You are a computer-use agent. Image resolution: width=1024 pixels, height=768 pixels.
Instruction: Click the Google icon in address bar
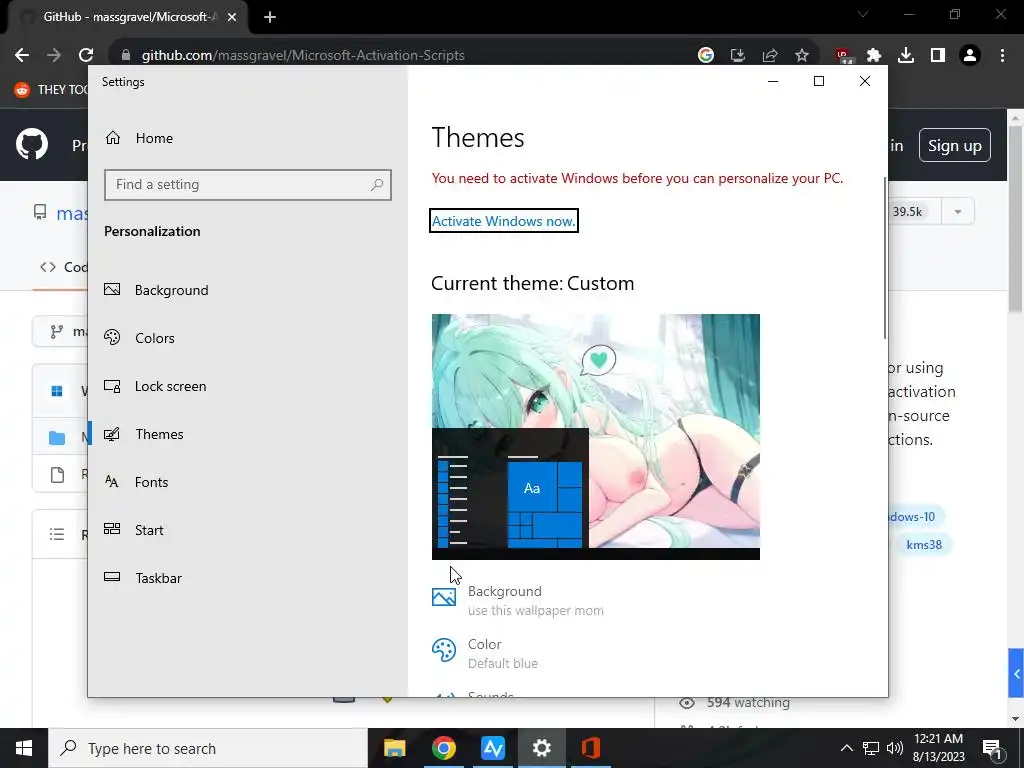coord(705,56)
